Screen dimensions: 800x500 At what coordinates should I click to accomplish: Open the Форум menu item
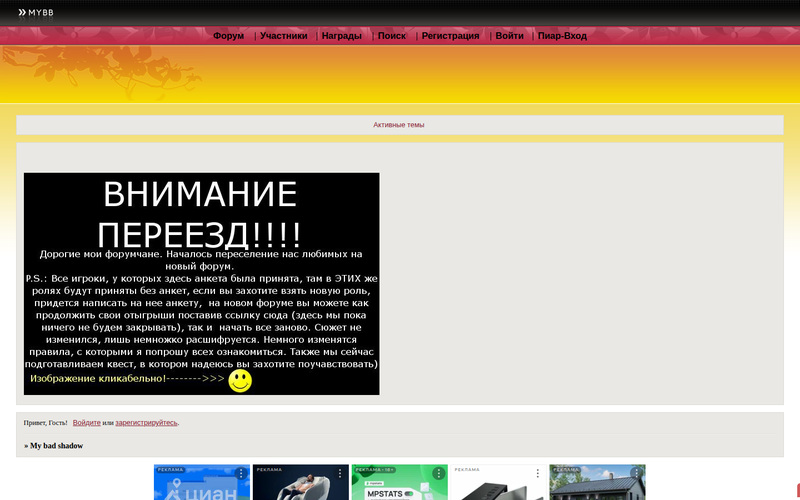(x=228, y=36)
